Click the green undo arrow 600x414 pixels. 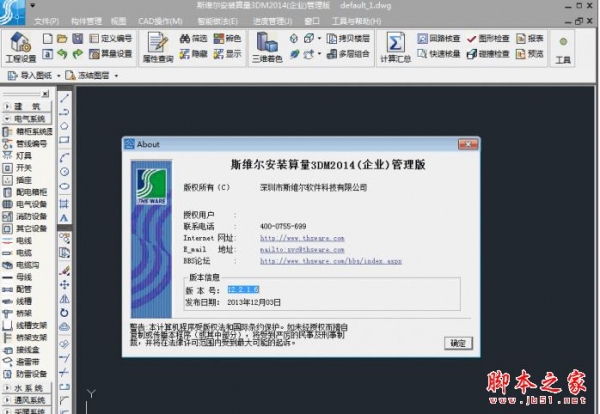tap(62, 54)
